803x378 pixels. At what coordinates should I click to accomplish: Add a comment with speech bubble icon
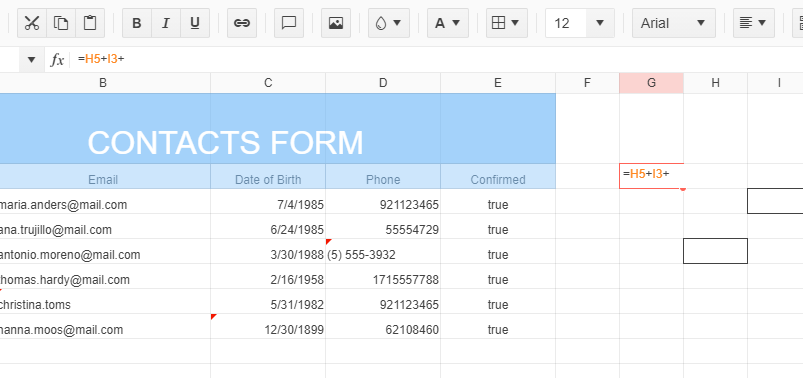289,23
